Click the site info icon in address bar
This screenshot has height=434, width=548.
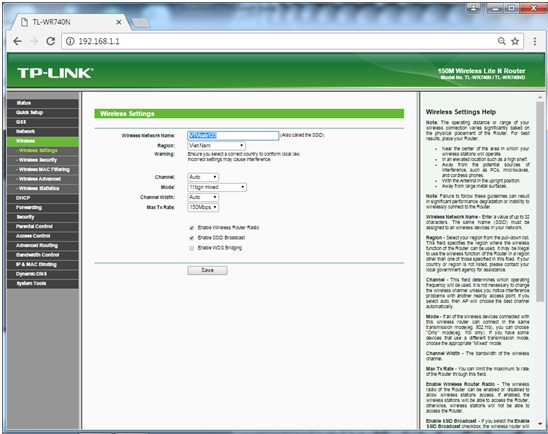[70, 41]
